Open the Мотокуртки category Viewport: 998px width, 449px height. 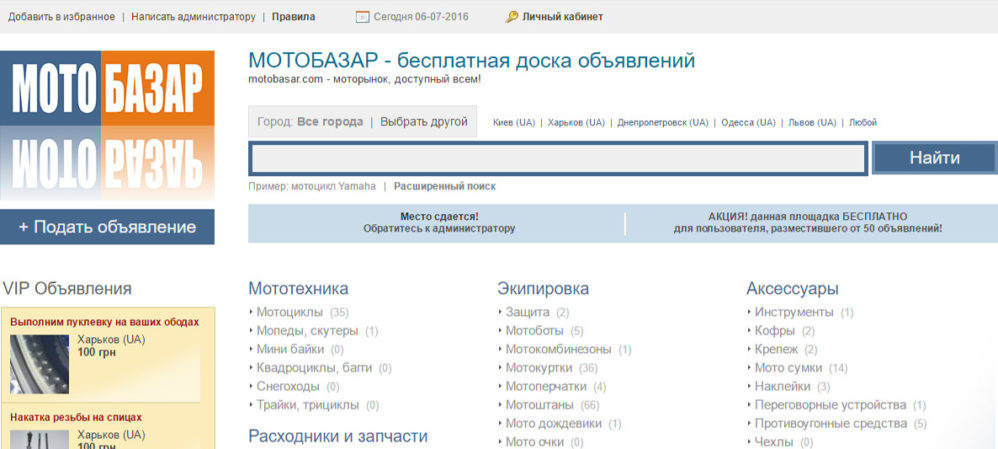point(541,368)
